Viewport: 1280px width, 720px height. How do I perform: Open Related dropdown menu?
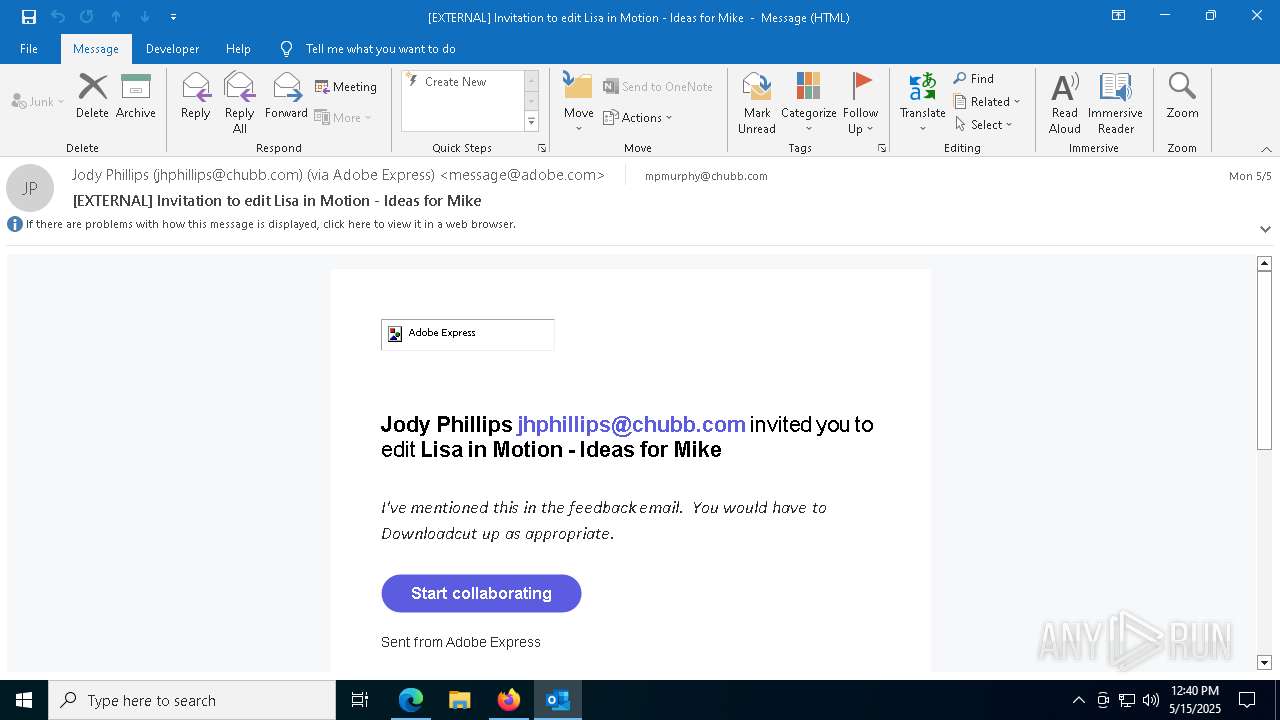987,102
